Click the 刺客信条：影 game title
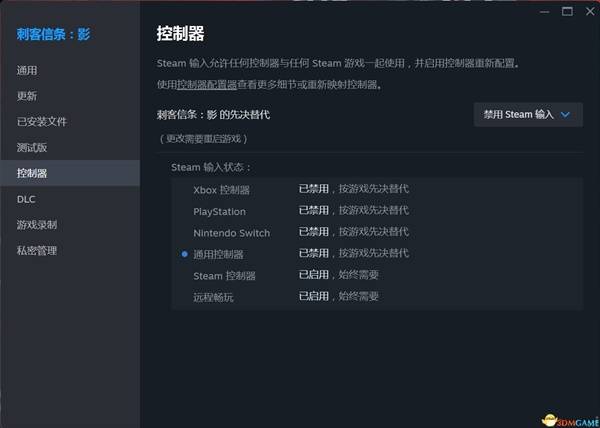This screenshot has width=600, height=428. point(53,34)
